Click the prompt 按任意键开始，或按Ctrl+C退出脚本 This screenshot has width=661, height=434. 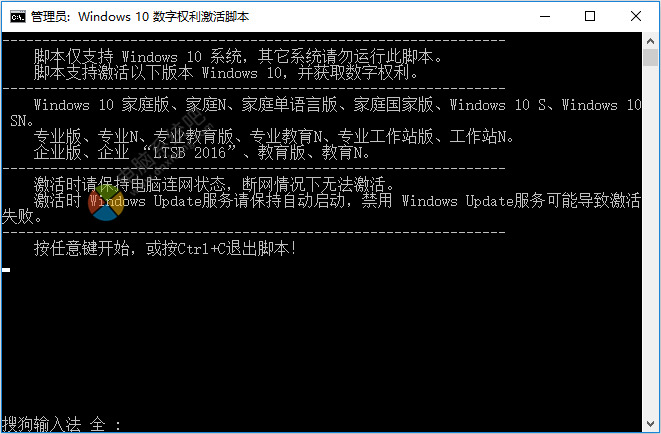click(165, 249)
